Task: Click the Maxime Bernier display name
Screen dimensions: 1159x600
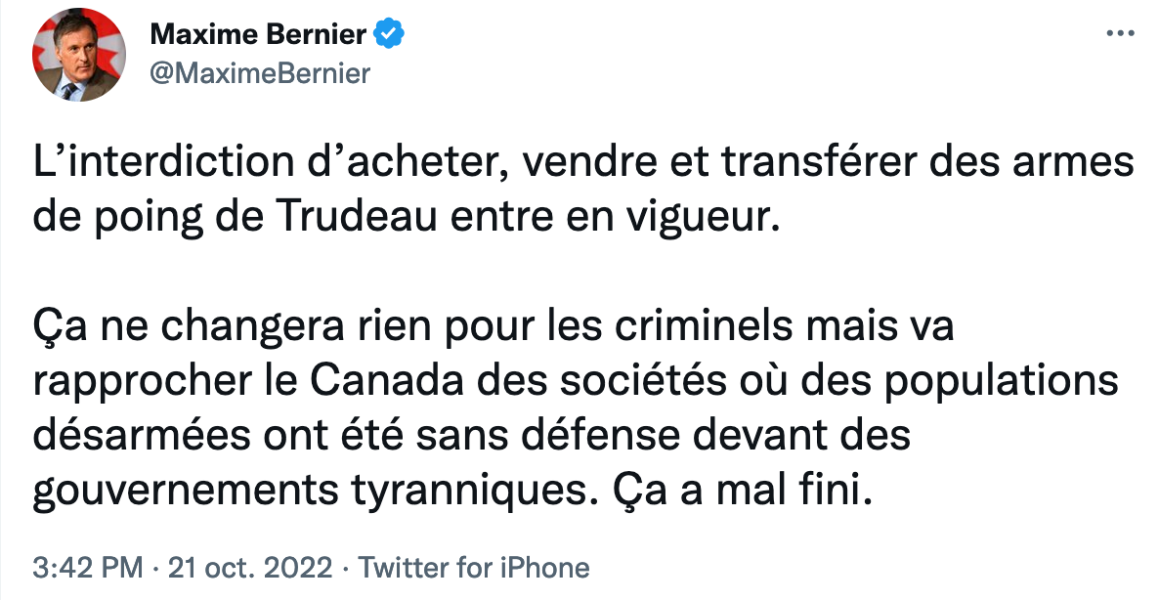Action: coord(258,34)
